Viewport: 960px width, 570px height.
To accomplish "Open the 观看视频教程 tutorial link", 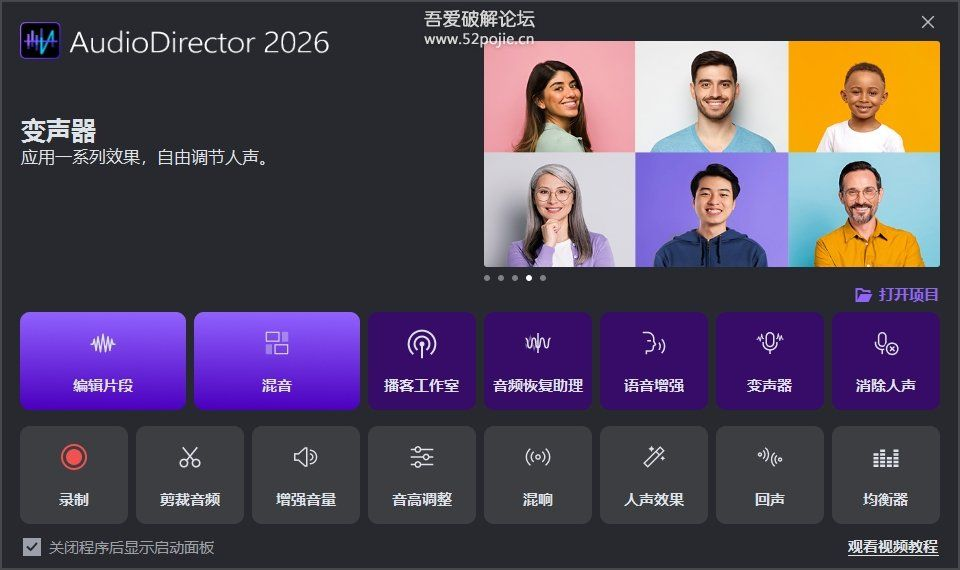I will [x=893, y=547].
